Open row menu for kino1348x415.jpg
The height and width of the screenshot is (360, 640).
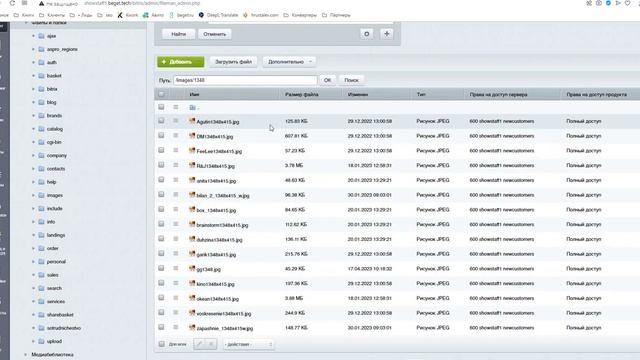[x=176, y=283]
